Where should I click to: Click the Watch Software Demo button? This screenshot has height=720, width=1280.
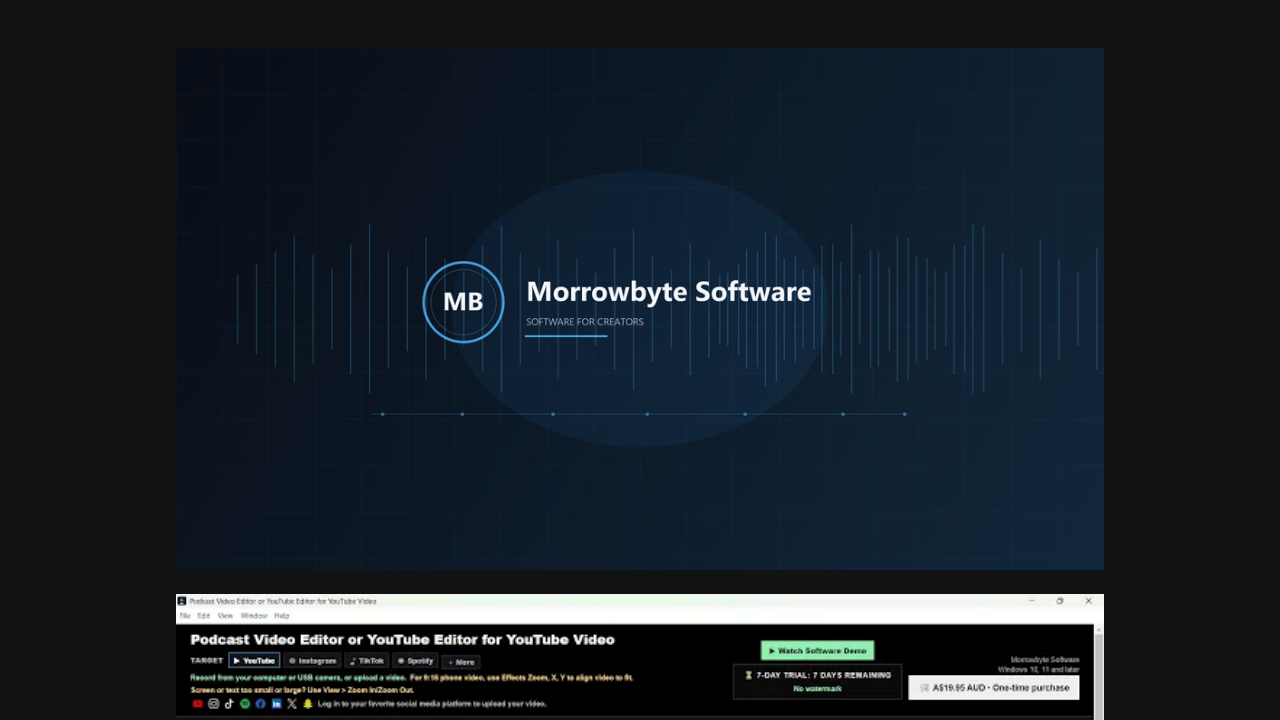click(817, 651)
